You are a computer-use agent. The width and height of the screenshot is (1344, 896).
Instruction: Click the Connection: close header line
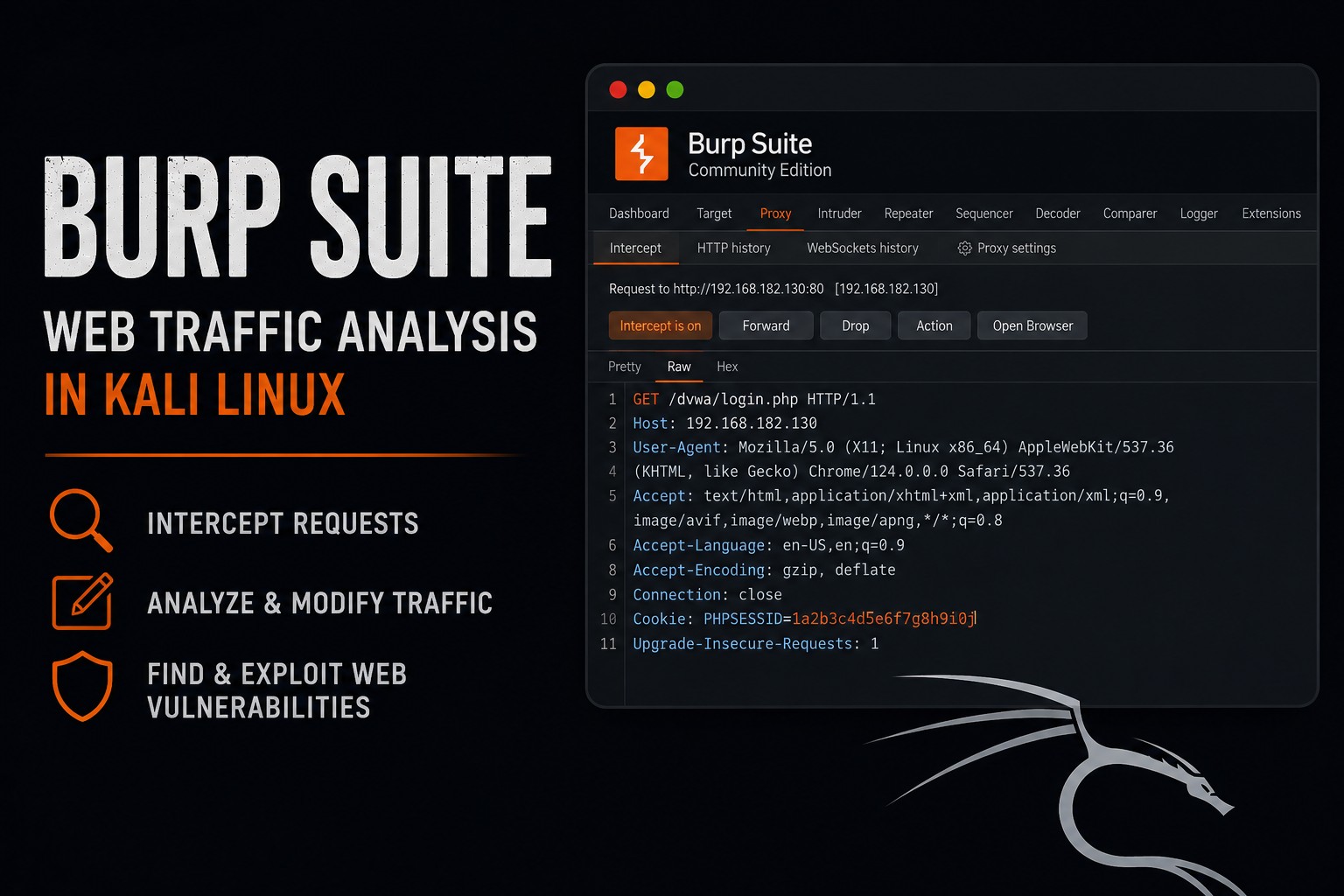click(x=708, y=595)
